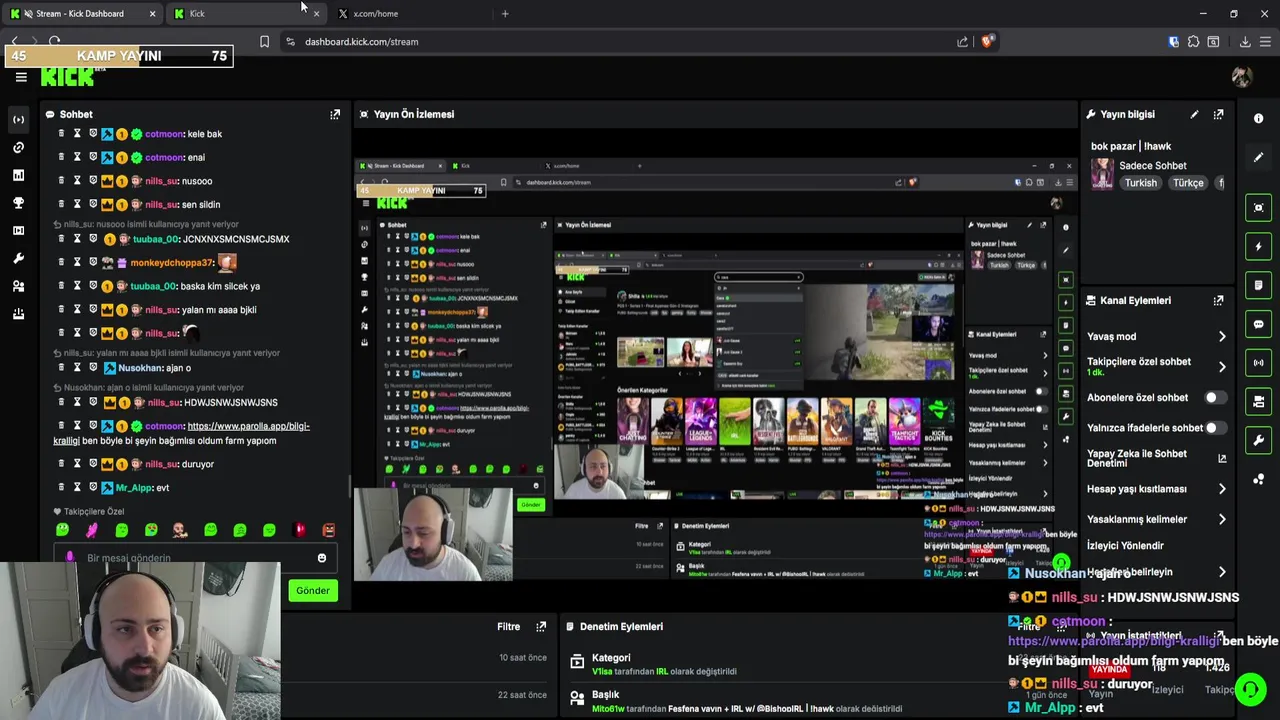Switch to the 'Stream - Kick Dashboard' browser tab

pos(83,14)
